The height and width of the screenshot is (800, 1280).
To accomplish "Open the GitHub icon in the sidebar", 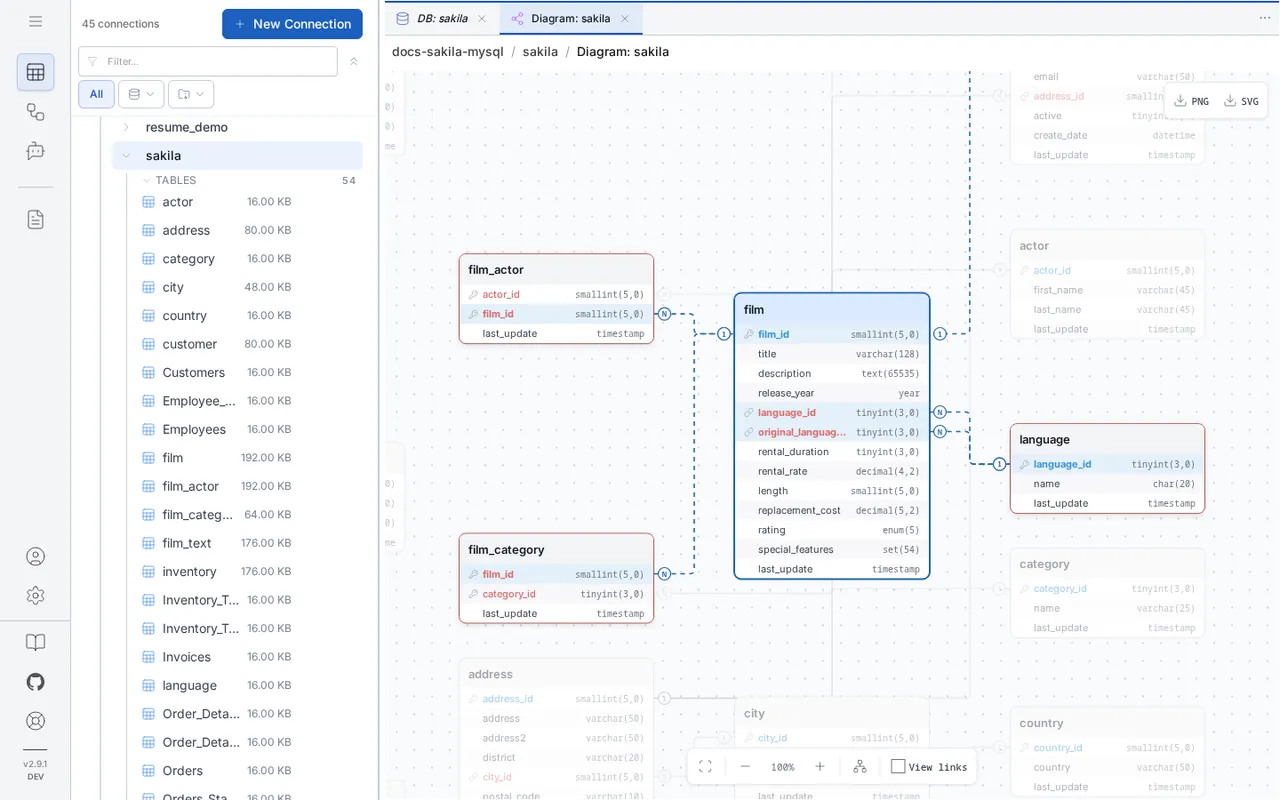I will pyautogui.click(x=35, y=682).
